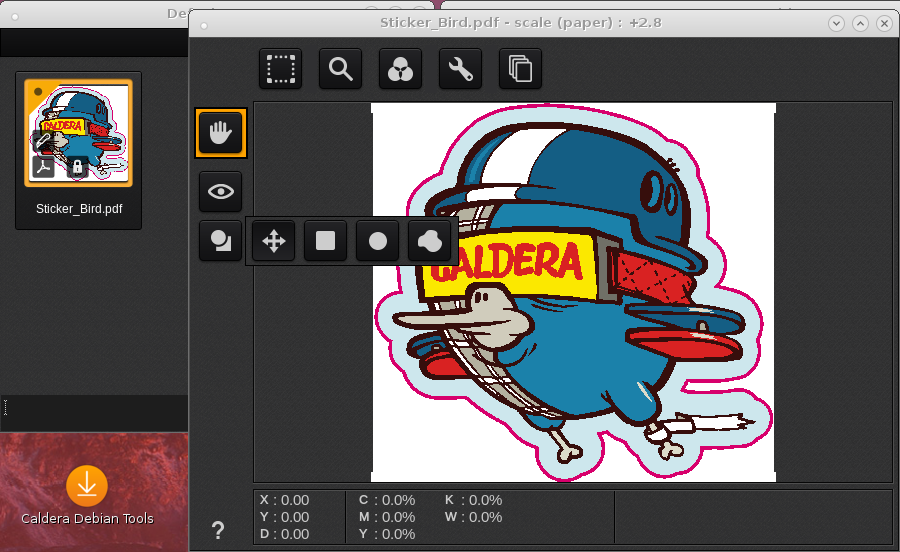
Task: Click the PDF badge on thumbnail
Action: point(44,168)
